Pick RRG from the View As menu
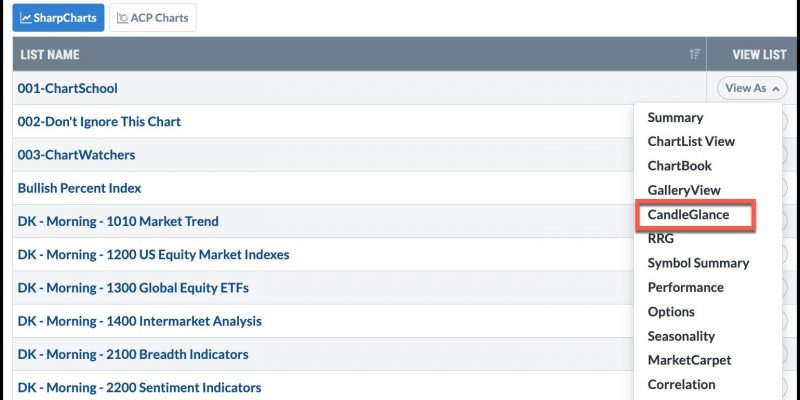Viewport: 800px width, 400px height. click(x=660, y=238)
